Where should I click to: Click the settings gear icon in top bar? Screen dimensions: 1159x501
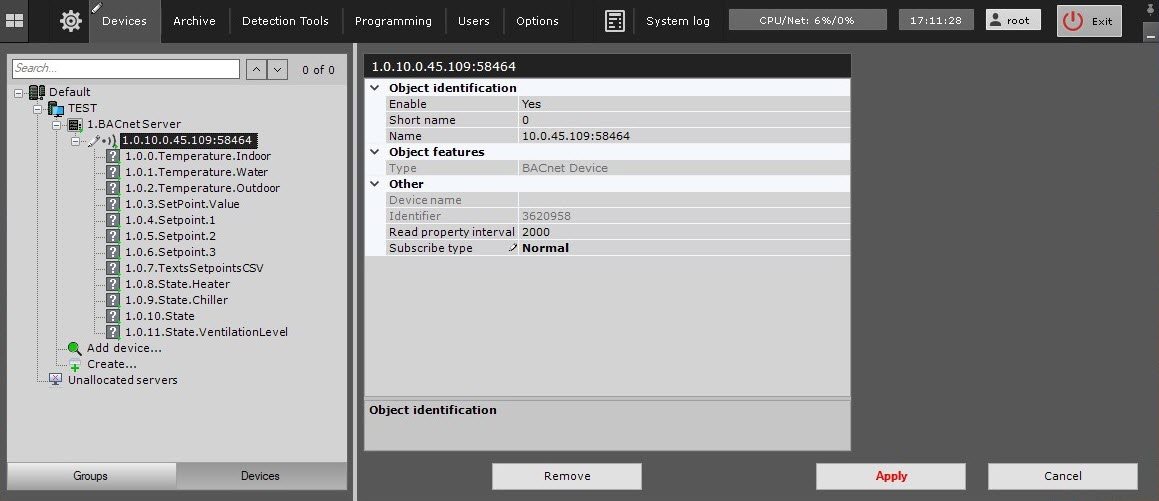click(x=71, y=21)
